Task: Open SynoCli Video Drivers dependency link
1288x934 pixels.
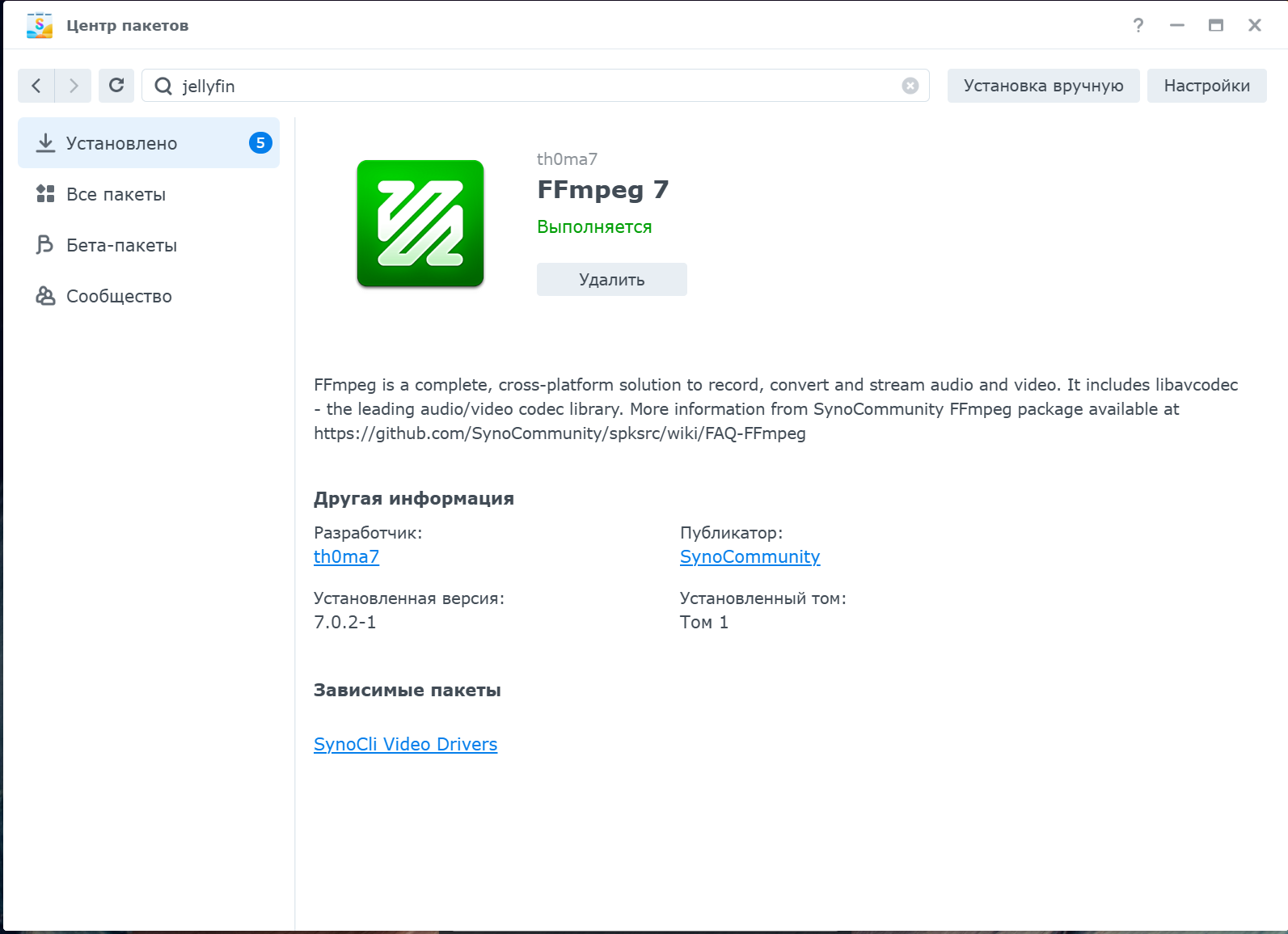Action: tap(405, 744)
